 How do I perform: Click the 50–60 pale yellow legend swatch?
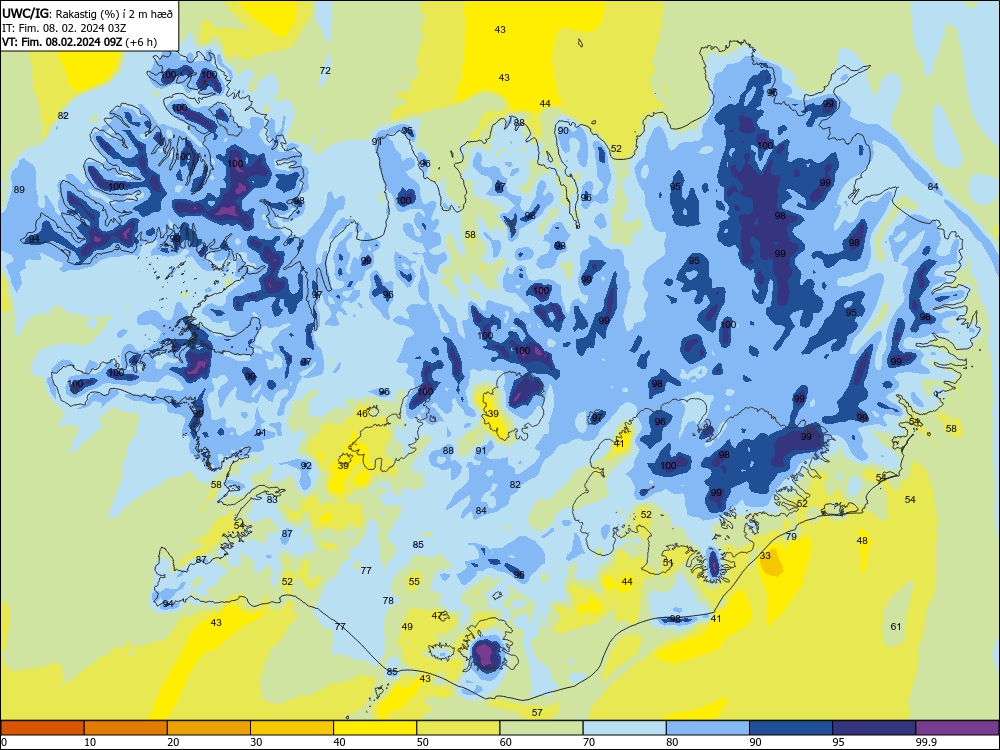(458, 728)
